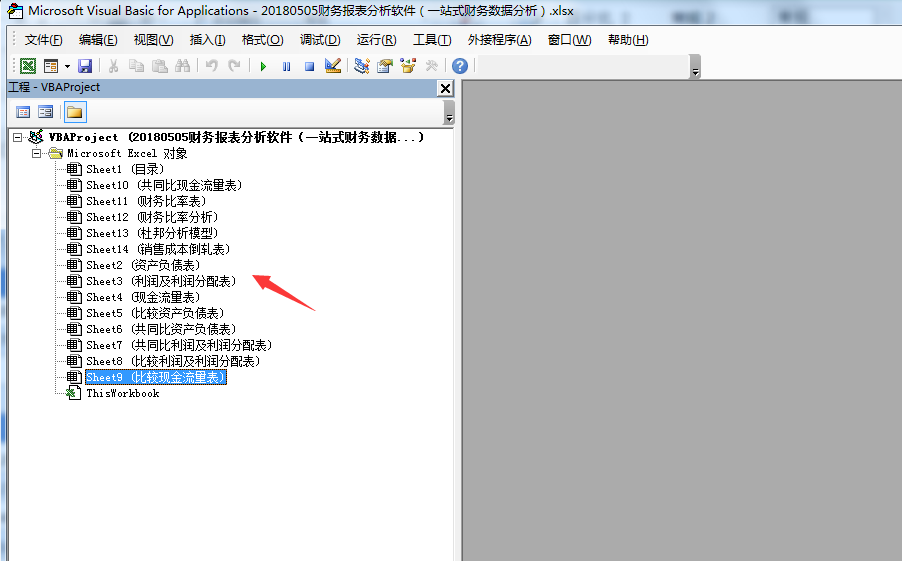This screenshot has width=902, height=561.
Task: Select Sheet13 (杜邦分析模型)
Action: tap(152, 234)
